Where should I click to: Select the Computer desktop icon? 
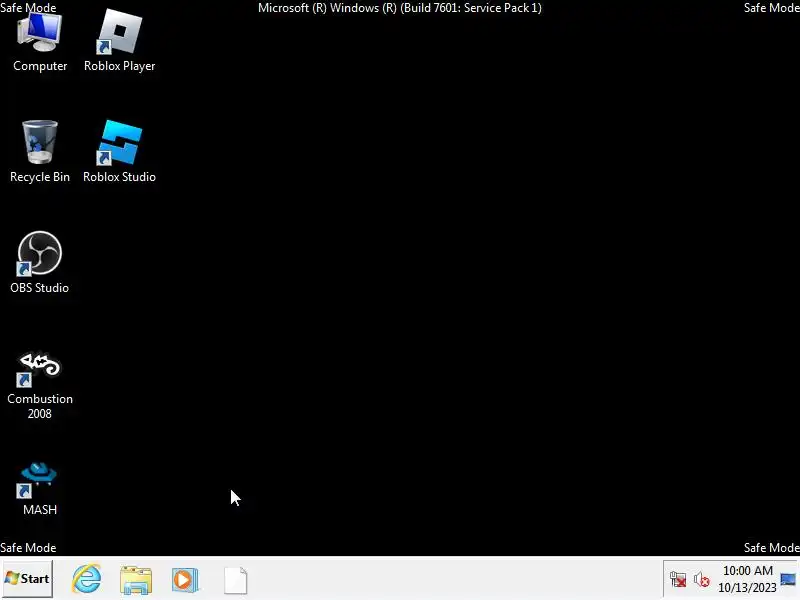point(40,43)
